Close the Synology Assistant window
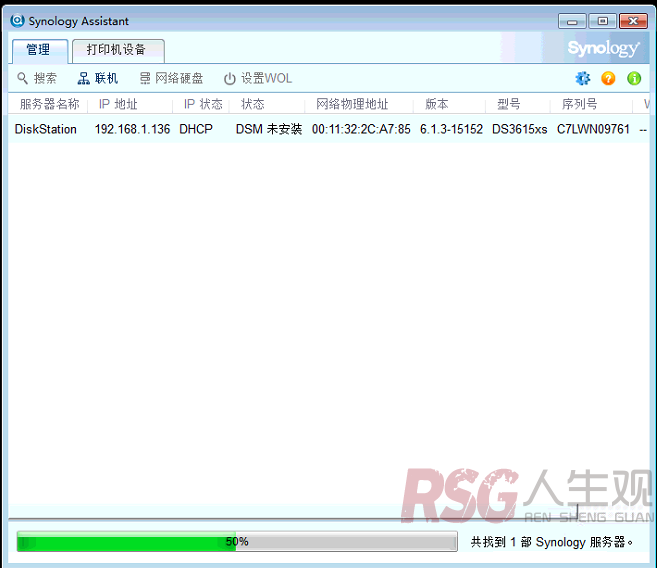Screen dimensions: 657x568 tap(633, 21)
